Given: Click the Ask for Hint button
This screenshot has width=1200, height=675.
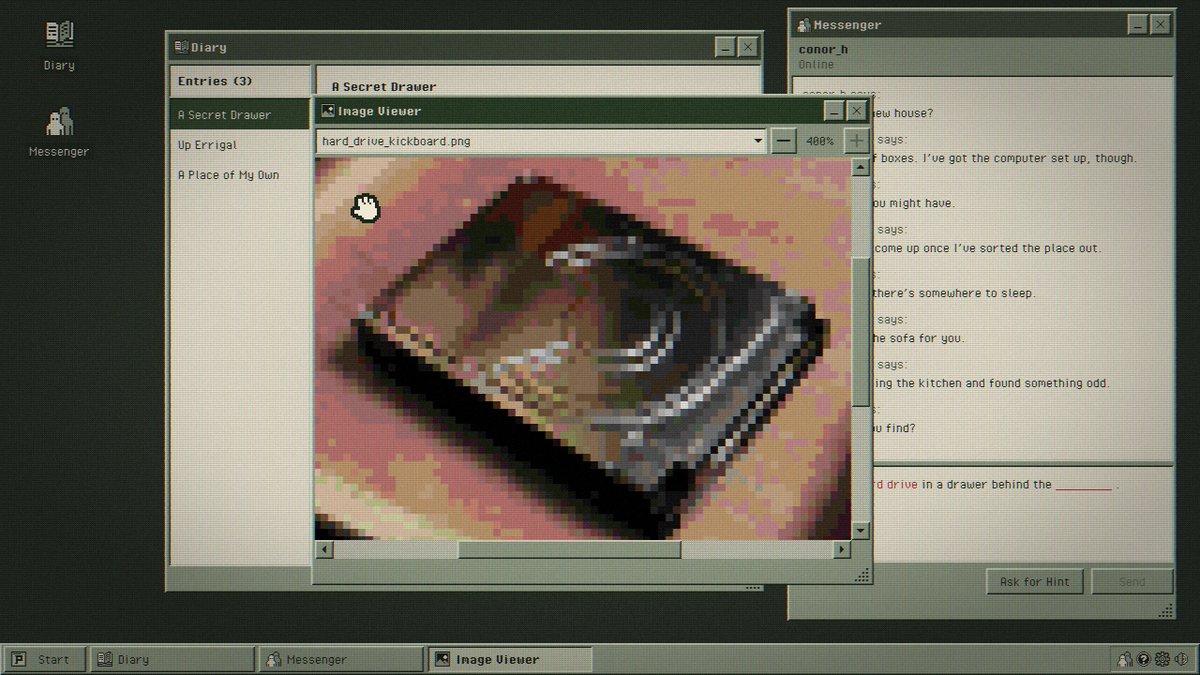Looking at the screenshot, I should (1034, 582).
